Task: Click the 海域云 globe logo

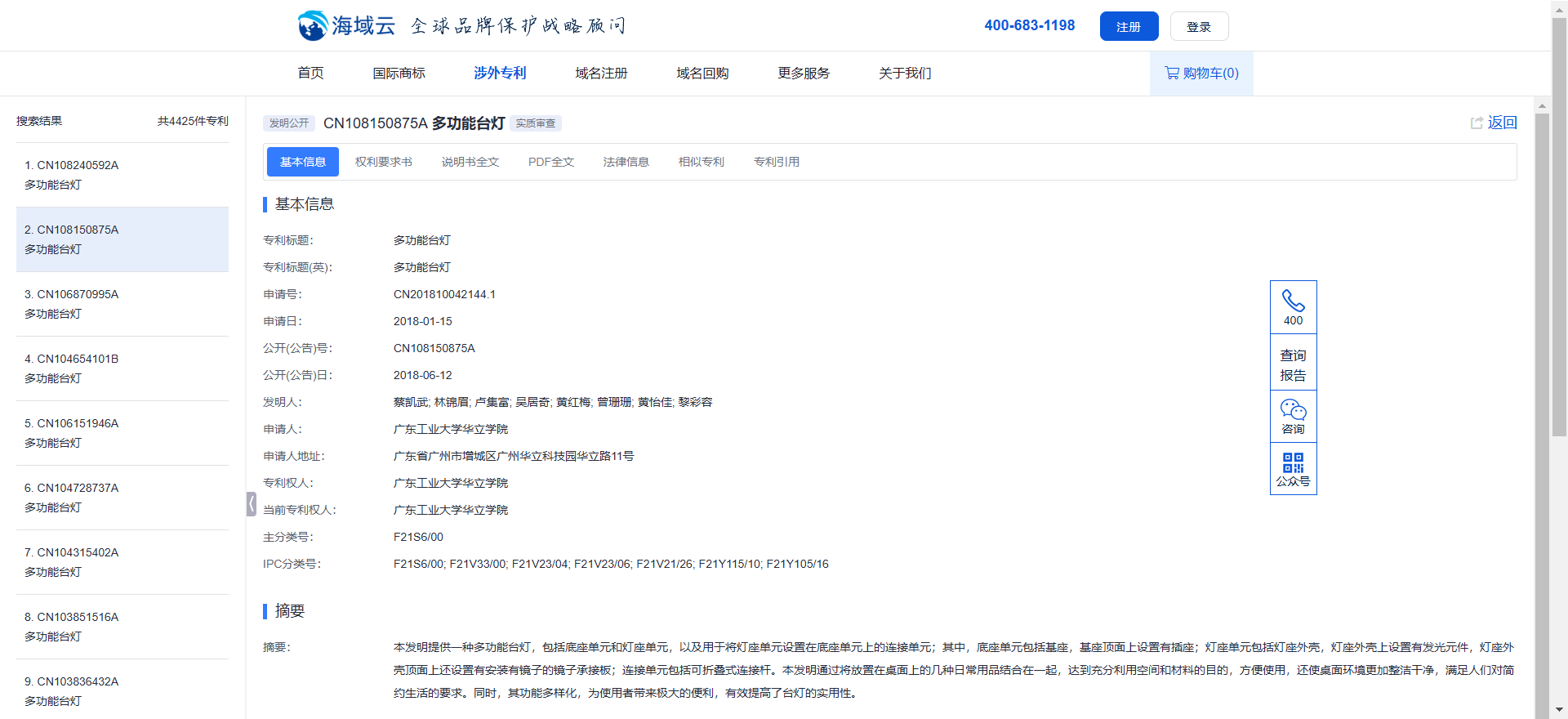Action: point(314,25)
